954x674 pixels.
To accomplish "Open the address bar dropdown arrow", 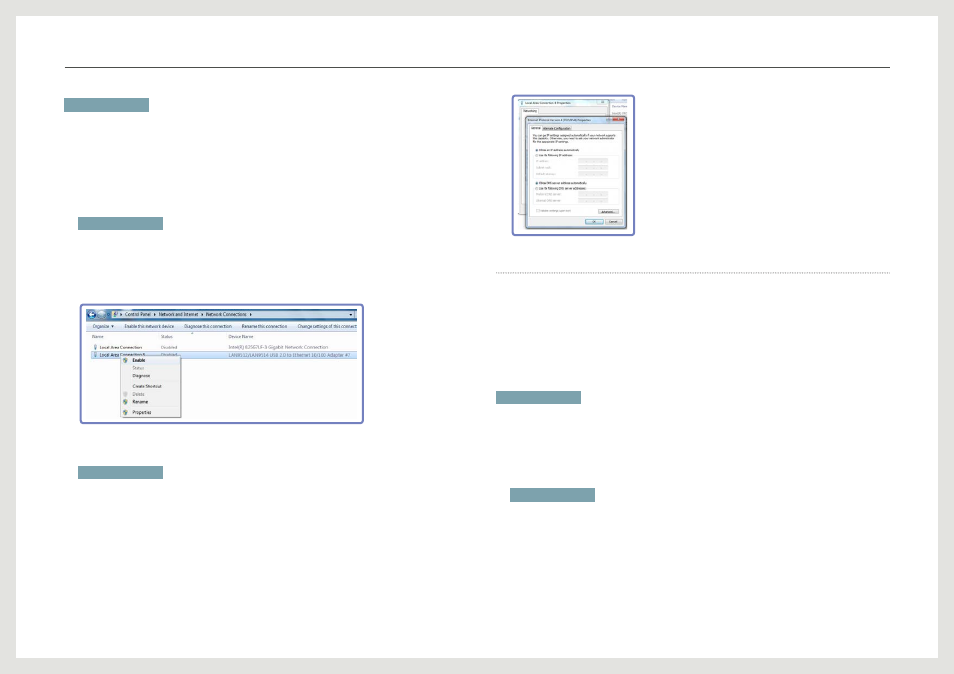I will pos(351,314).
